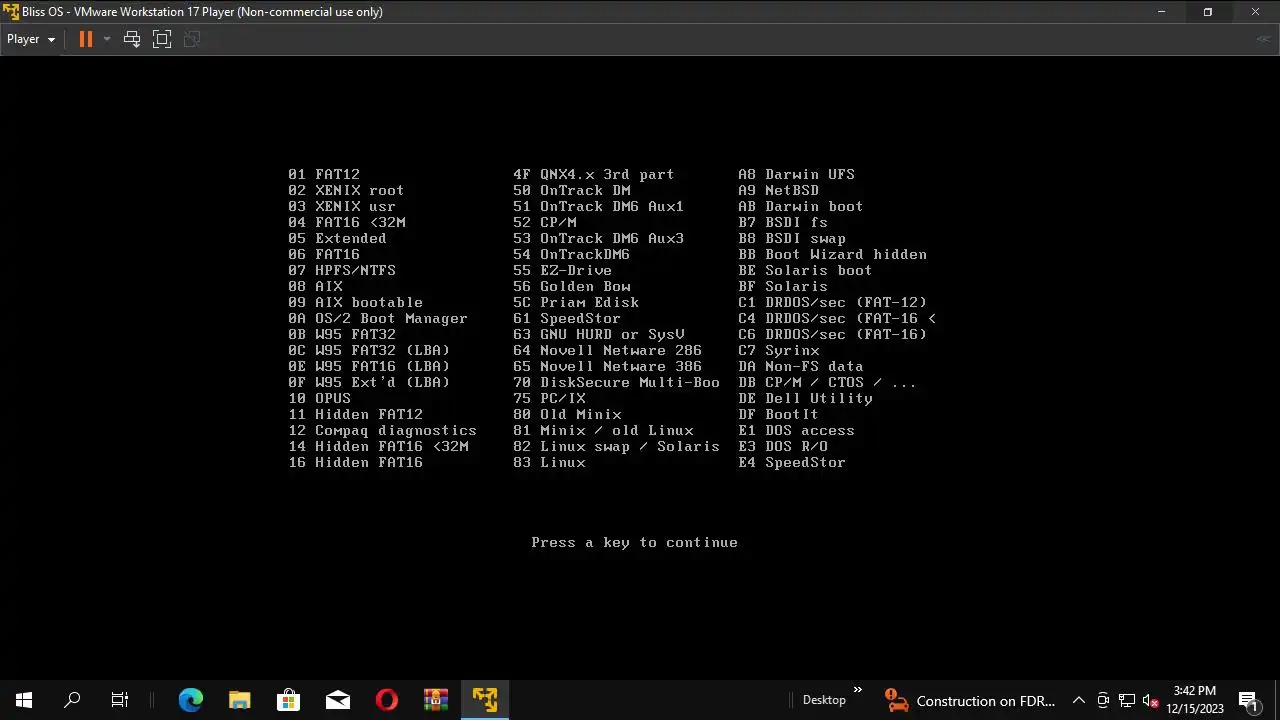Screen dimensions: 1280x720
Task: Click the 'A8 Darwin UFS' entry
Action: point(796,174)
